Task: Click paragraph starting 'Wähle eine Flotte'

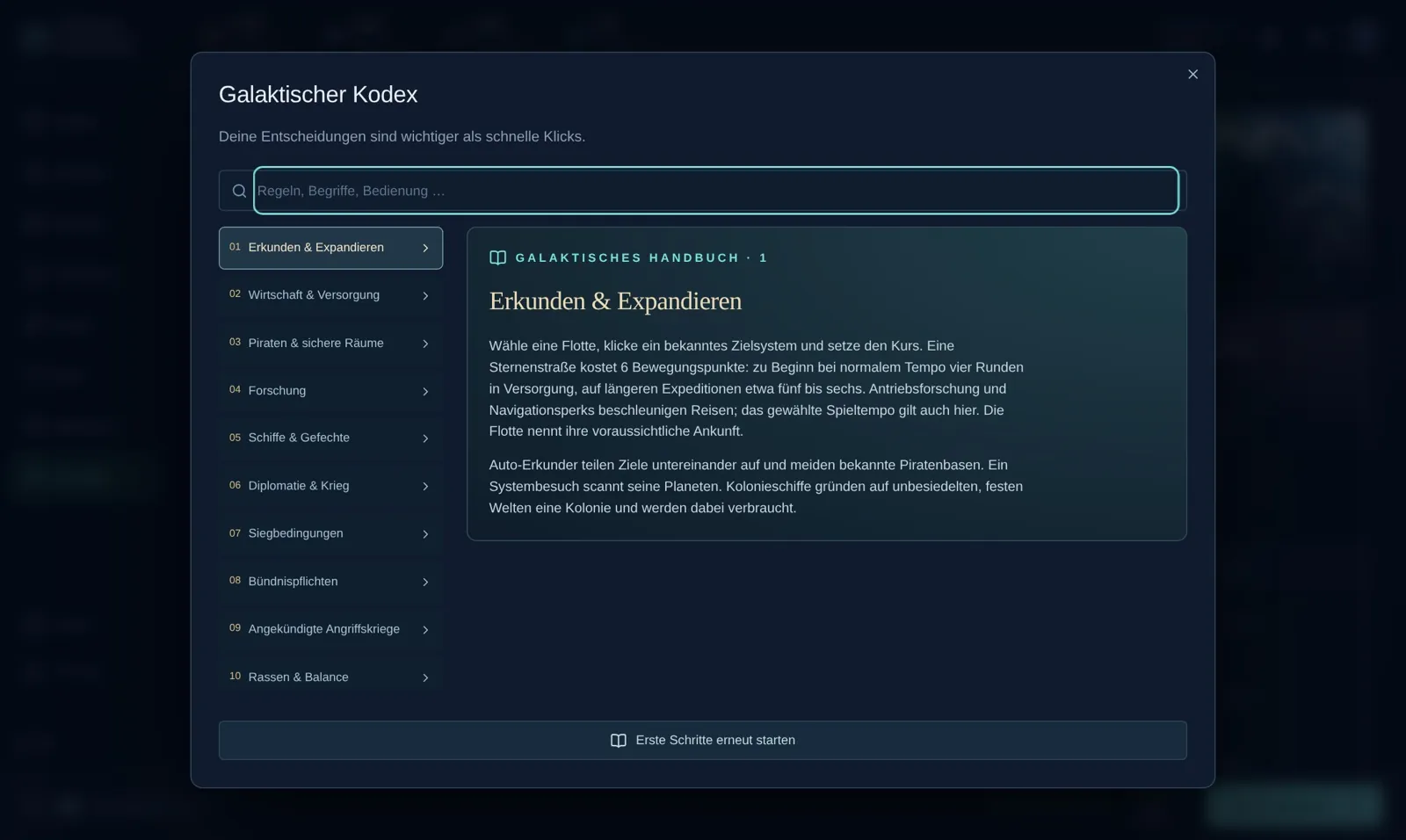Action: click(757, 388)
